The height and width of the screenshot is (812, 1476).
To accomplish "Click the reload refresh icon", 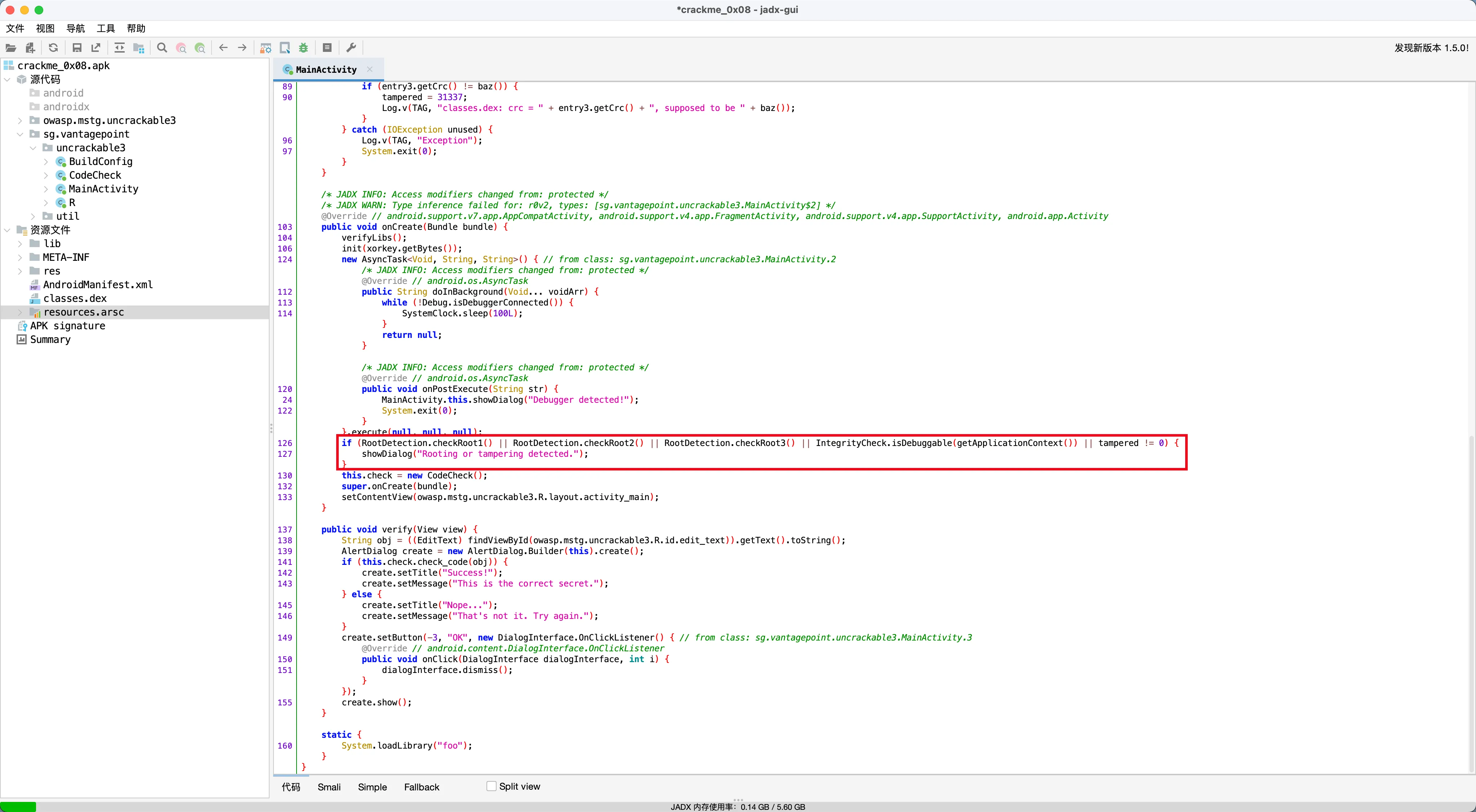I will pos(53,48).
